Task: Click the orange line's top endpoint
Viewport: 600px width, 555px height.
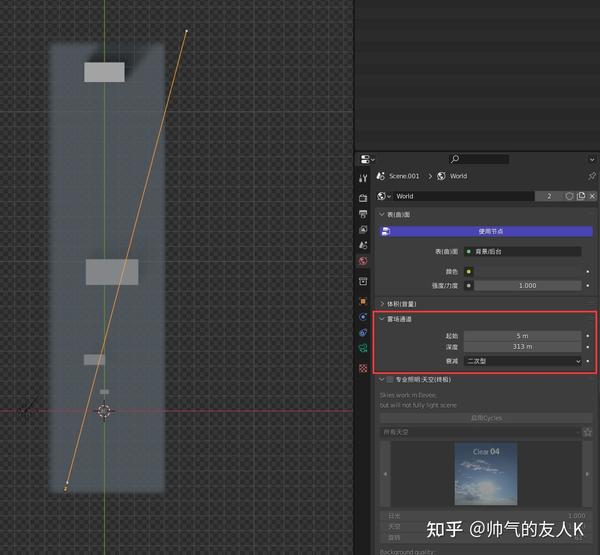Action: point(187,30)
